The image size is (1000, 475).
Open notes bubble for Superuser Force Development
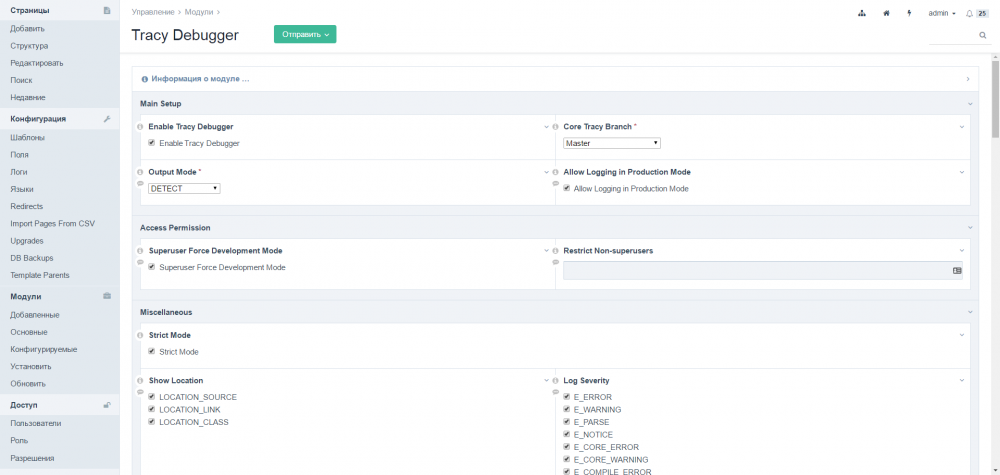click(140, 262)
